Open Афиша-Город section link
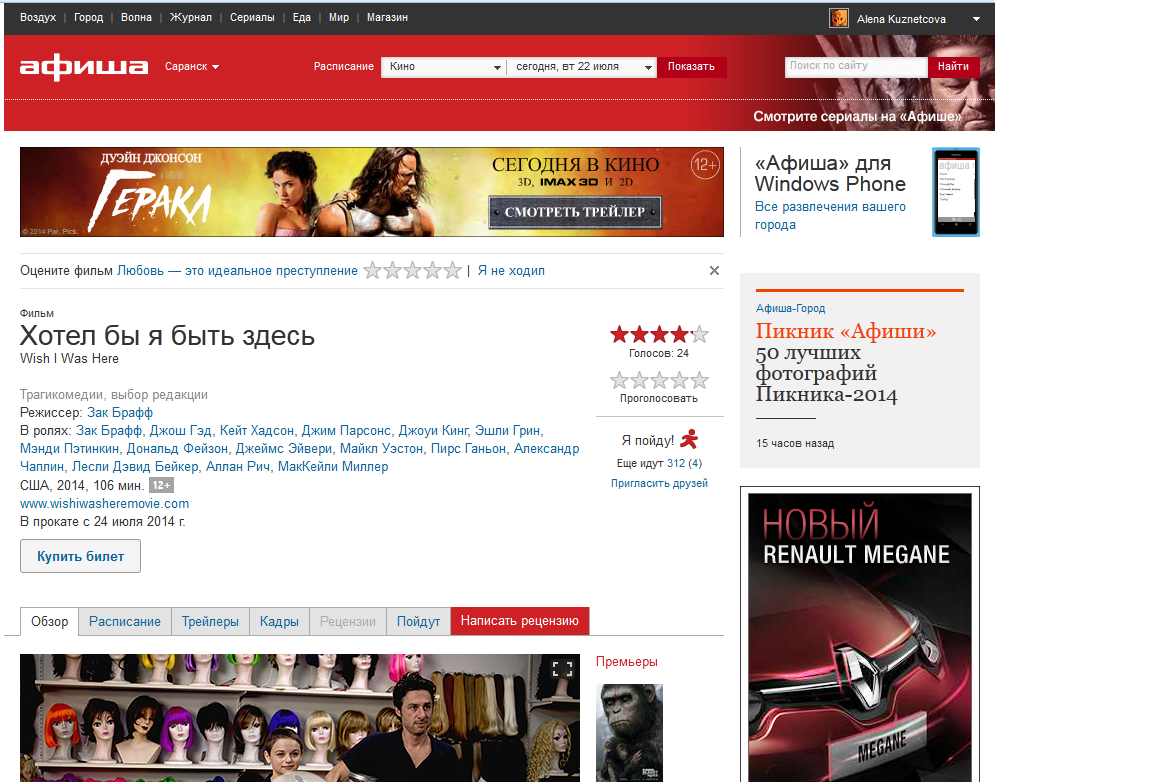 click(791, 309)
